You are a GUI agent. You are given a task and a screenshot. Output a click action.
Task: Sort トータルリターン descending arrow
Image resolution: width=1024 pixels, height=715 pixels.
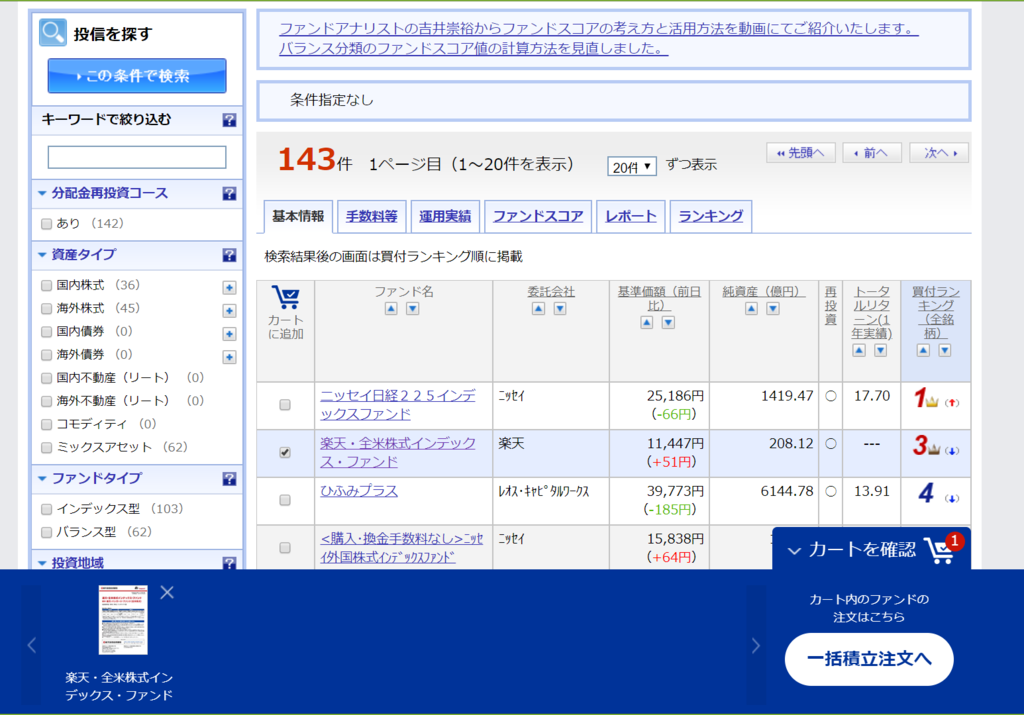(881, 351)
